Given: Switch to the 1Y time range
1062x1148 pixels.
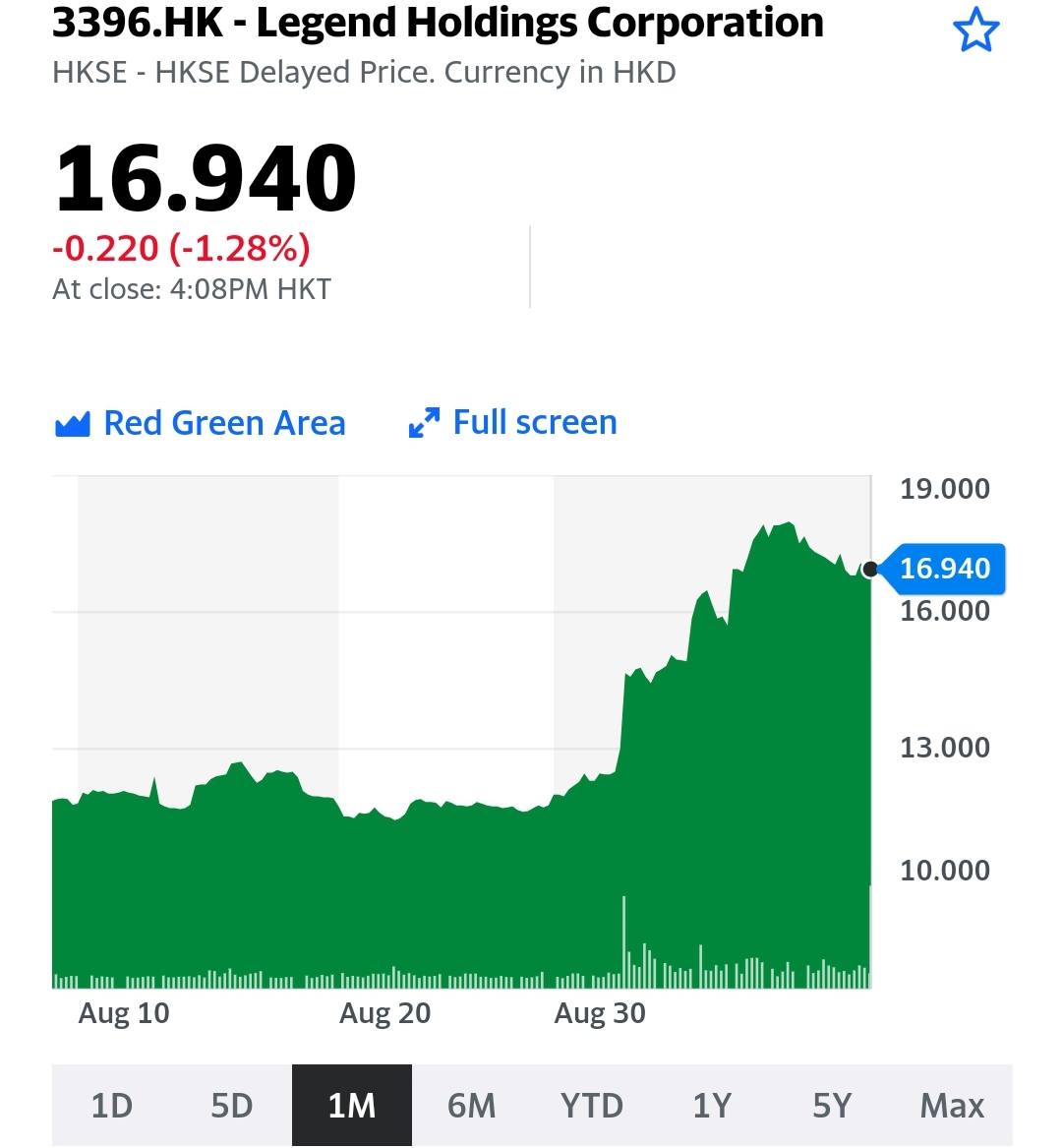Looking at the screenshot, I should pyautogui.click(x=712, y=1106).
